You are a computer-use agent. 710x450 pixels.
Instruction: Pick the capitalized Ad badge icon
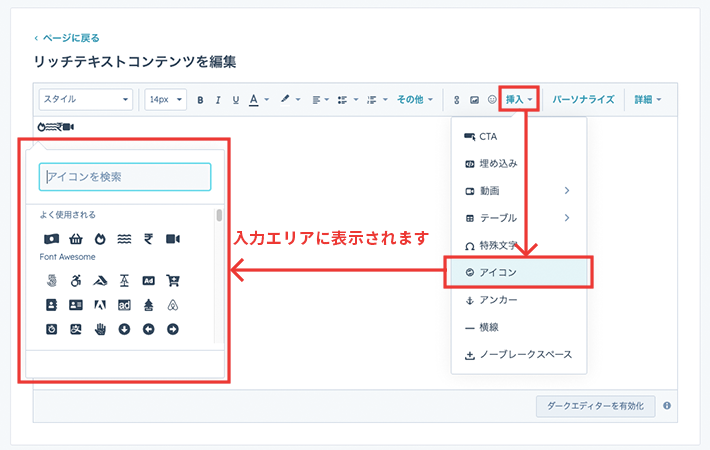[149, 281]
